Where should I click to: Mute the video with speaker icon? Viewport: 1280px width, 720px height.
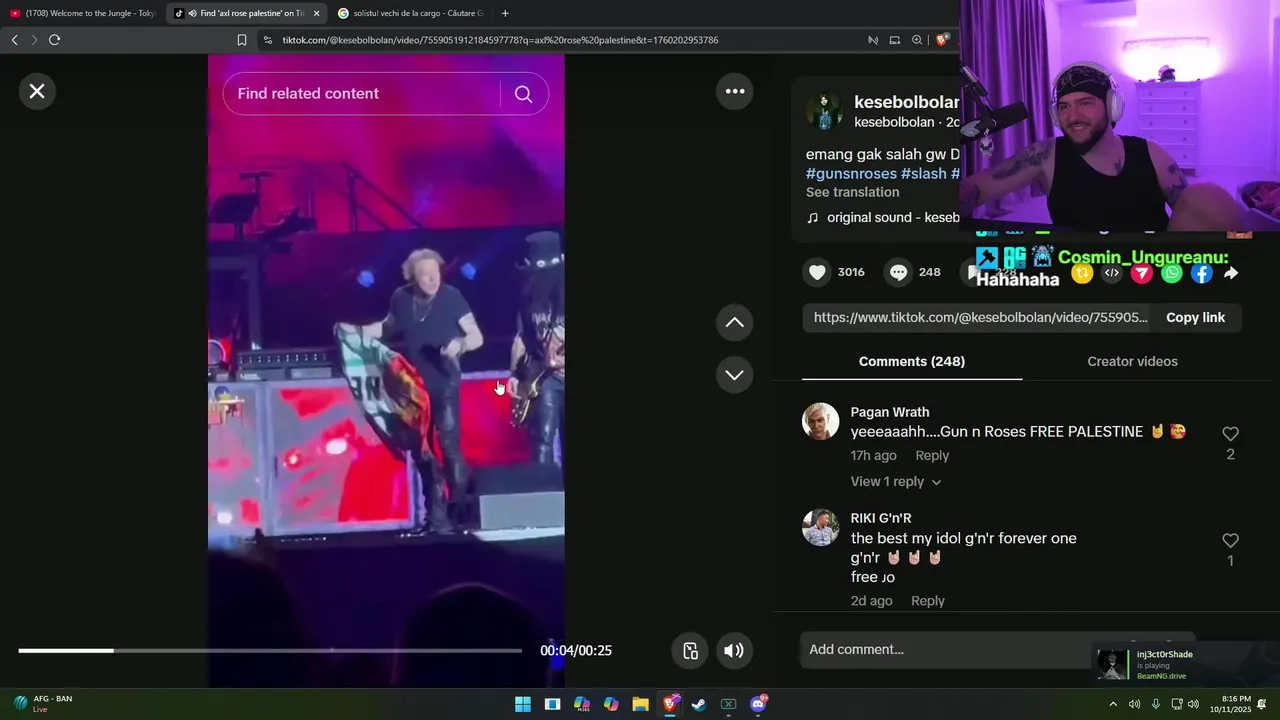pyautogui.click(x=734, y=651)
